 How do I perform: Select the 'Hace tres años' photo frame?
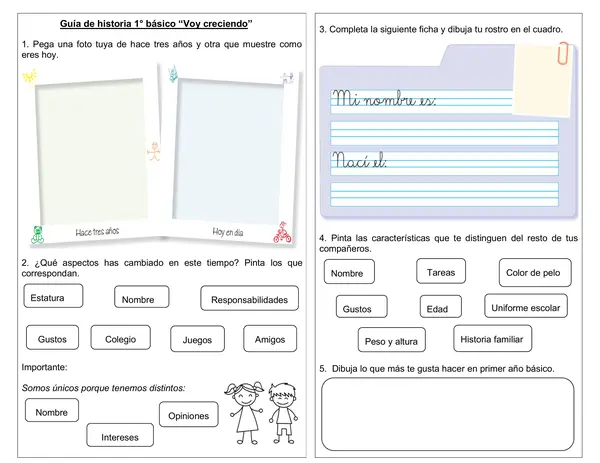93,153
